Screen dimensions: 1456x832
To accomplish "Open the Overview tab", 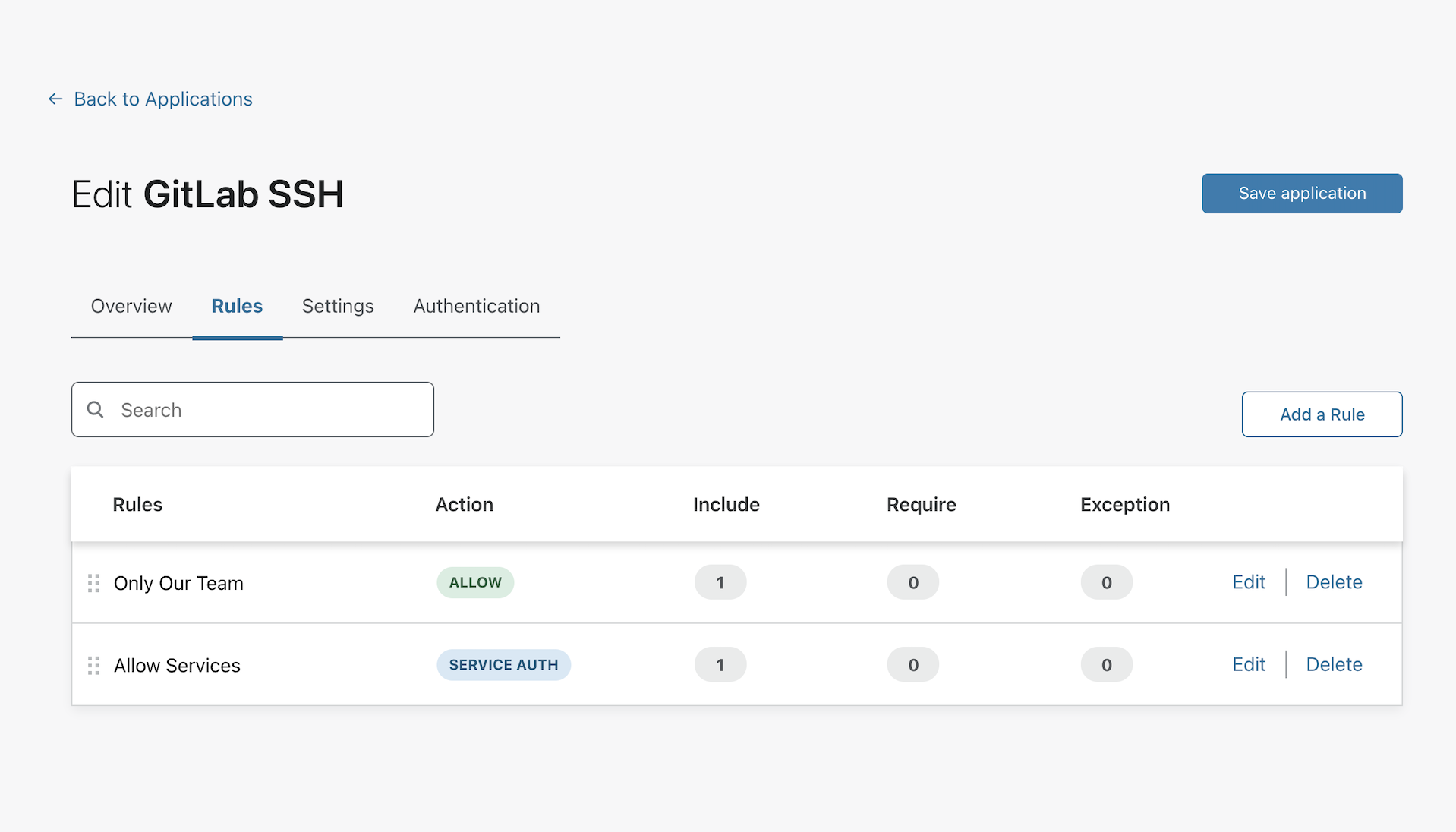I will (131, 306).
